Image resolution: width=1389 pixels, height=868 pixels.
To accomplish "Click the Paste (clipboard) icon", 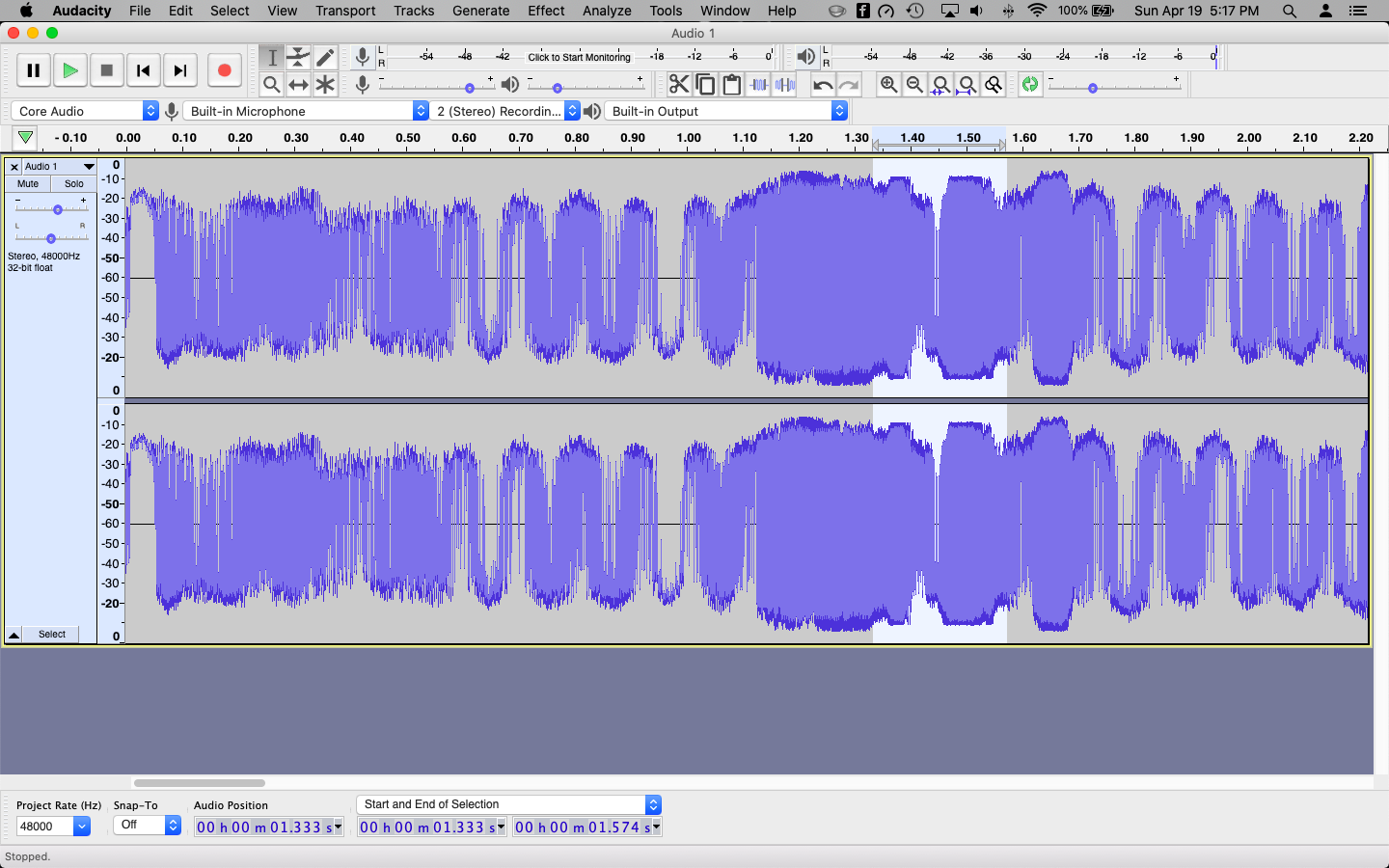I will (x=731, y=85).
